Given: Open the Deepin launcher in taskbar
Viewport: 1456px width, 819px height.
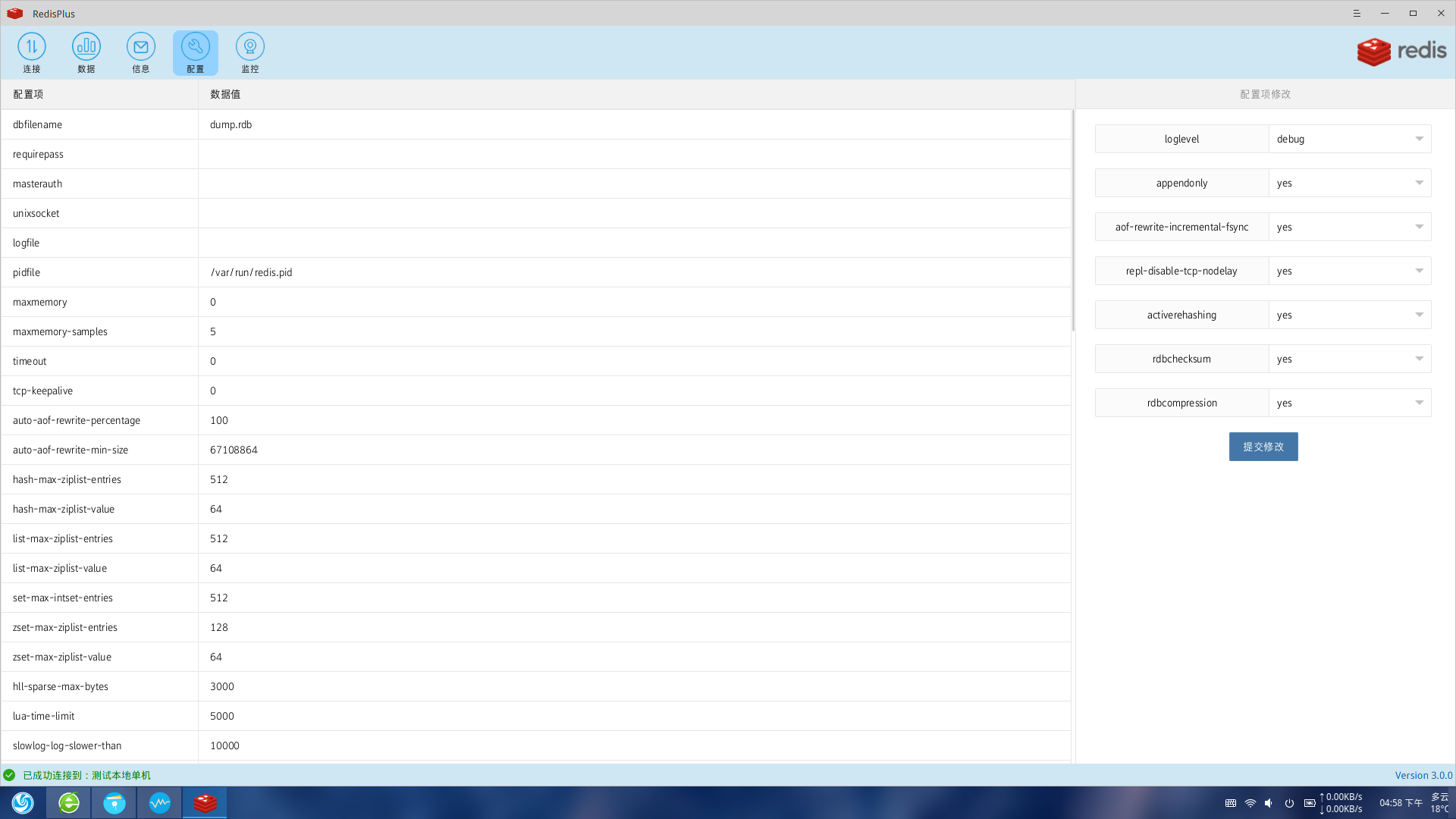Looking at the screenshot, I should click(x=23, y=802).
